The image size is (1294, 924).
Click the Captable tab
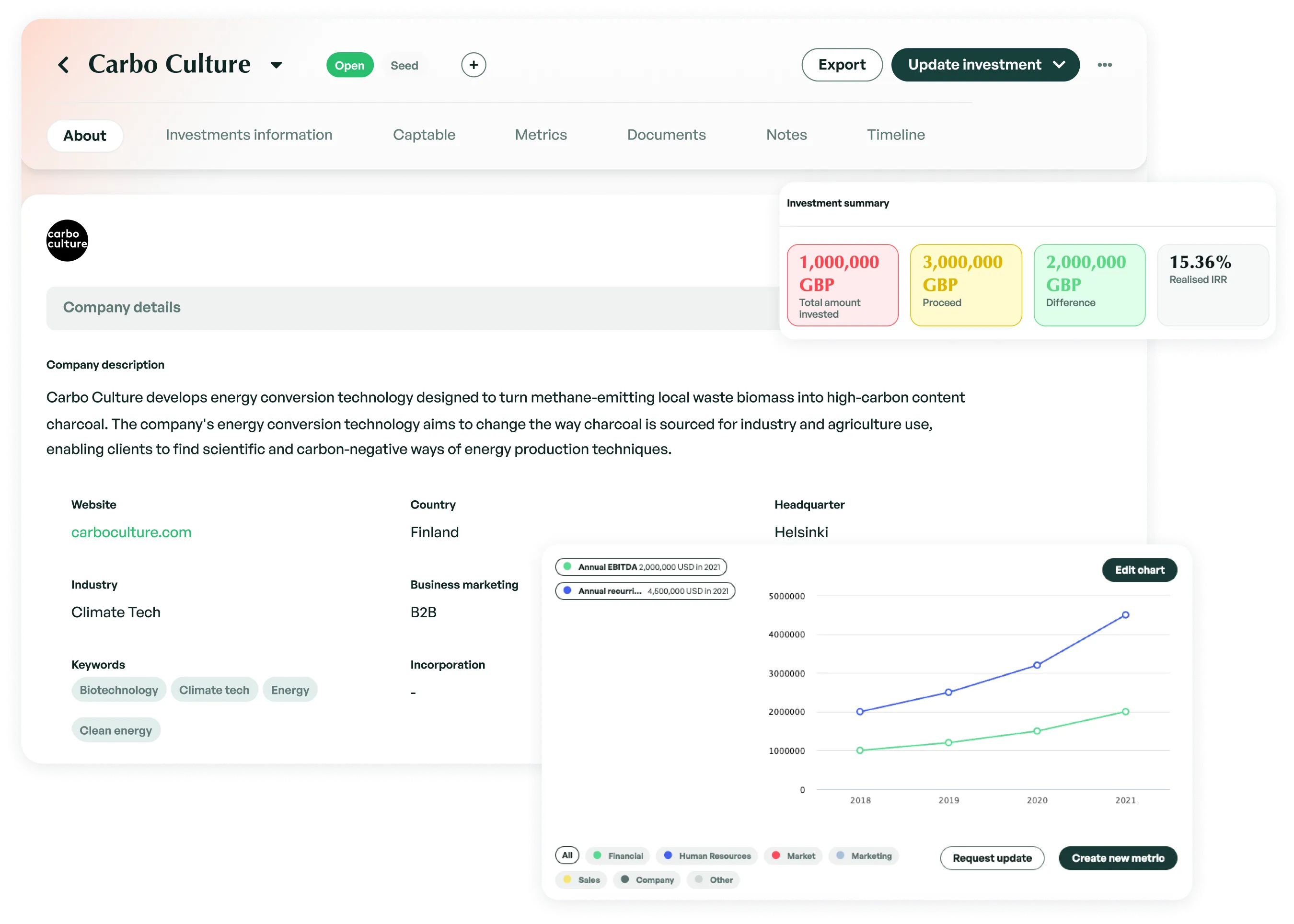click(423, 135)
